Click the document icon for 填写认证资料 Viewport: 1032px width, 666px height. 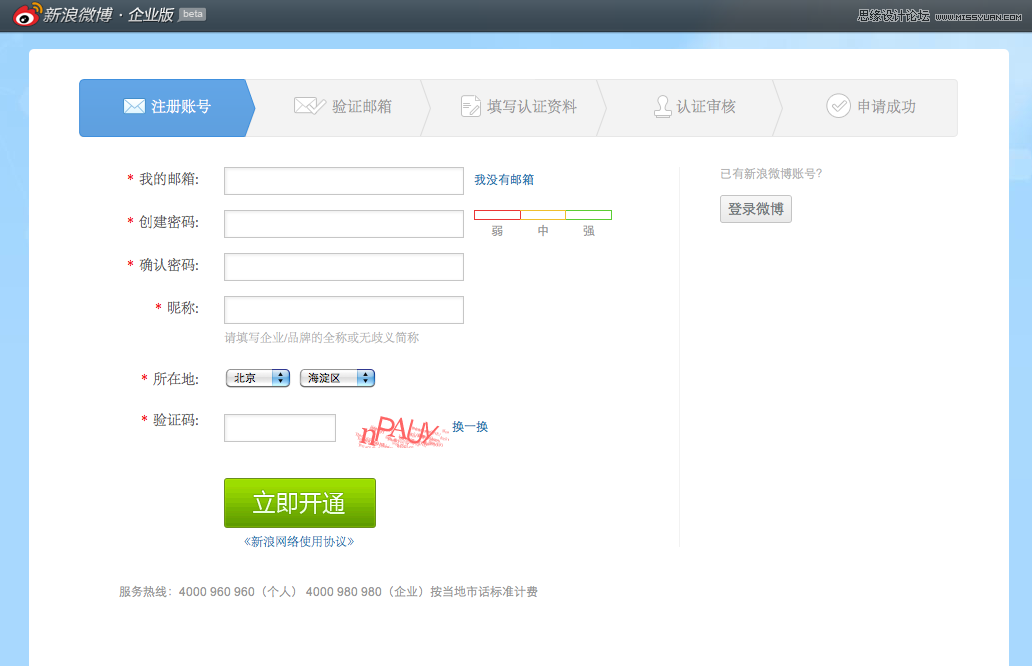(x=471, y=106)
